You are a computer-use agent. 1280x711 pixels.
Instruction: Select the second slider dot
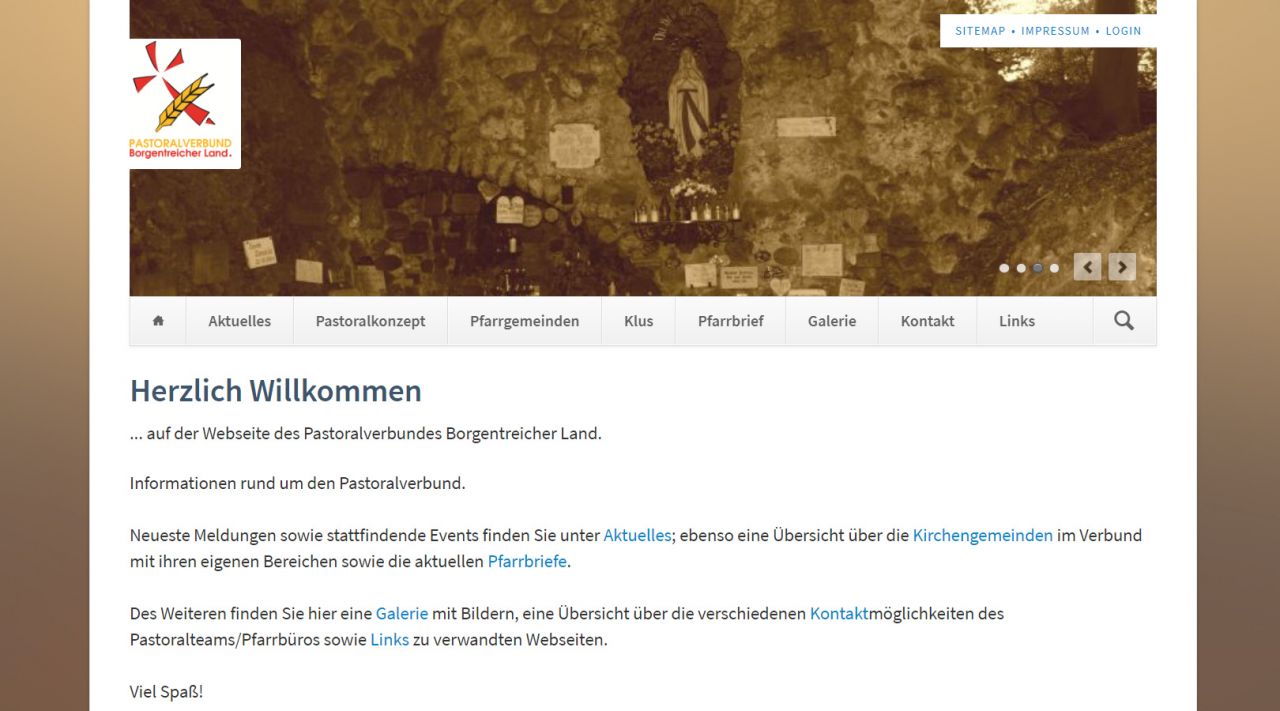click(x=1021, y=268)
